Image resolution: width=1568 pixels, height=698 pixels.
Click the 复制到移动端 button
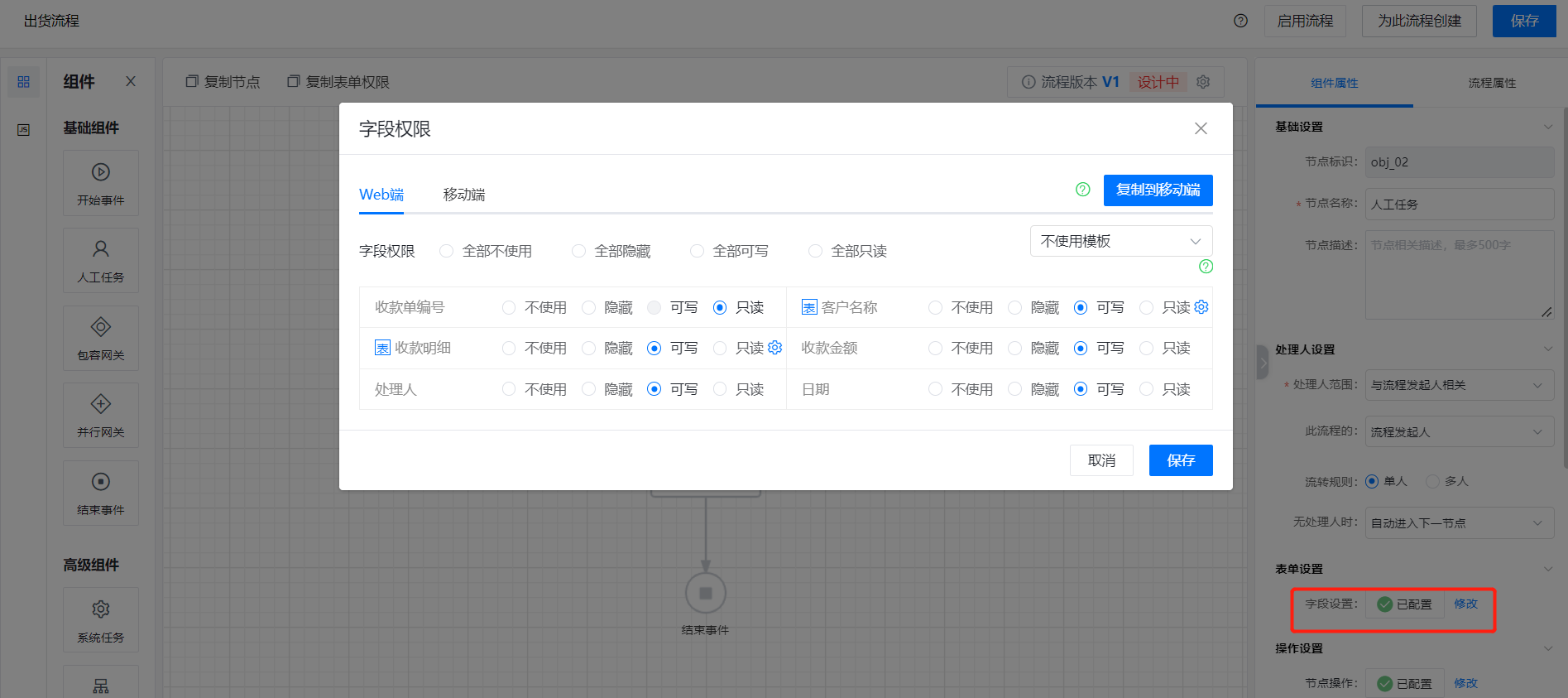pyautogui.click(x=1158, y=190)
